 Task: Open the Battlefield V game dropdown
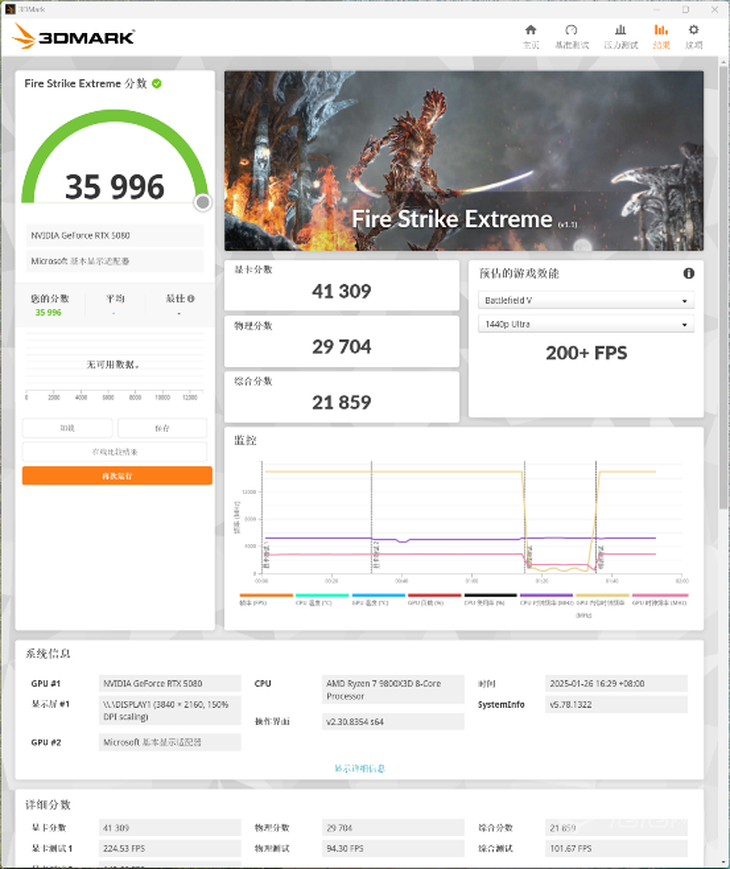click(x=586, y=300)
